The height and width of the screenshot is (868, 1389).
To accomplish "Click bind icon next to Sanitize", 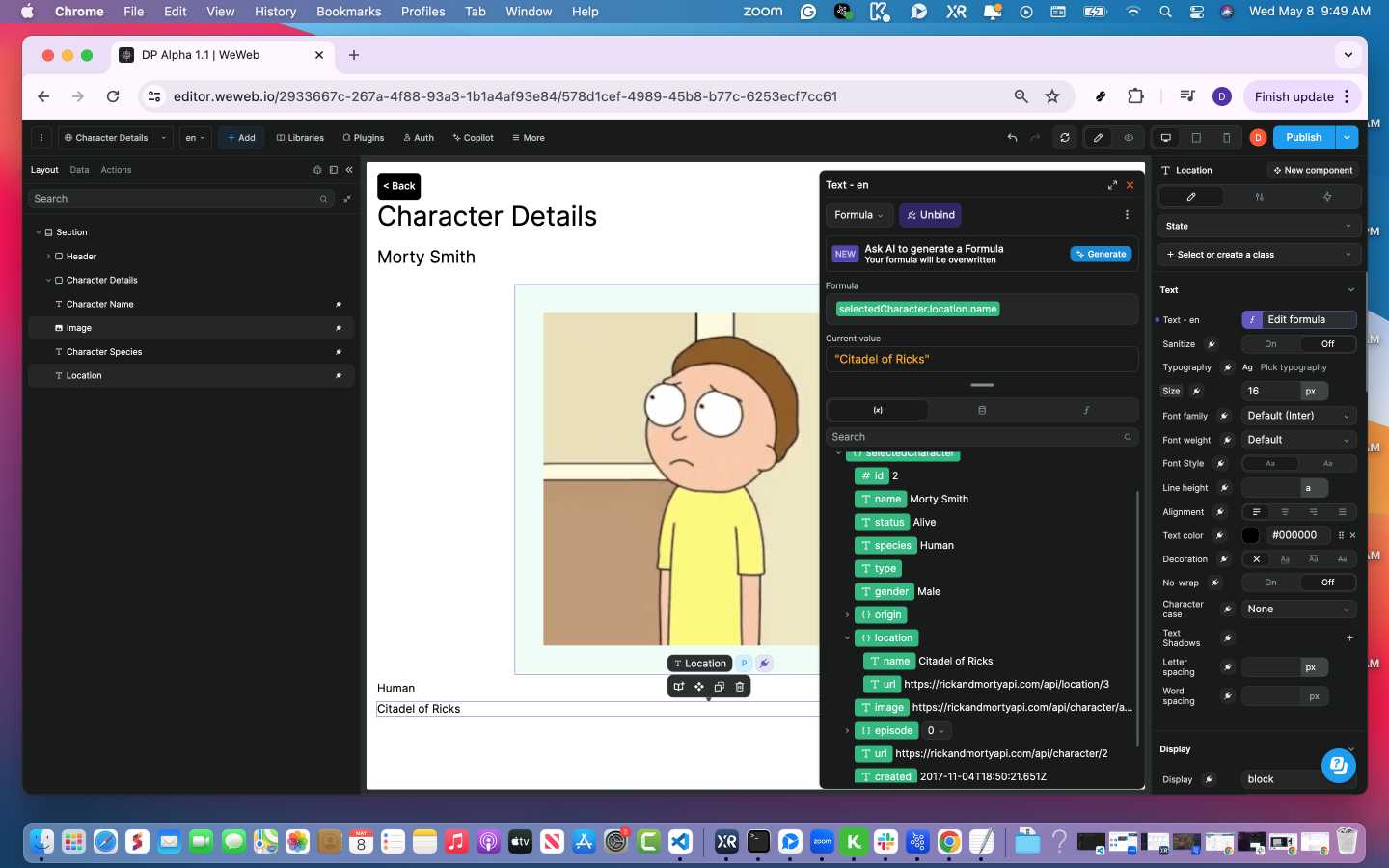I will pyautogui.click(x=1212, y=344).
